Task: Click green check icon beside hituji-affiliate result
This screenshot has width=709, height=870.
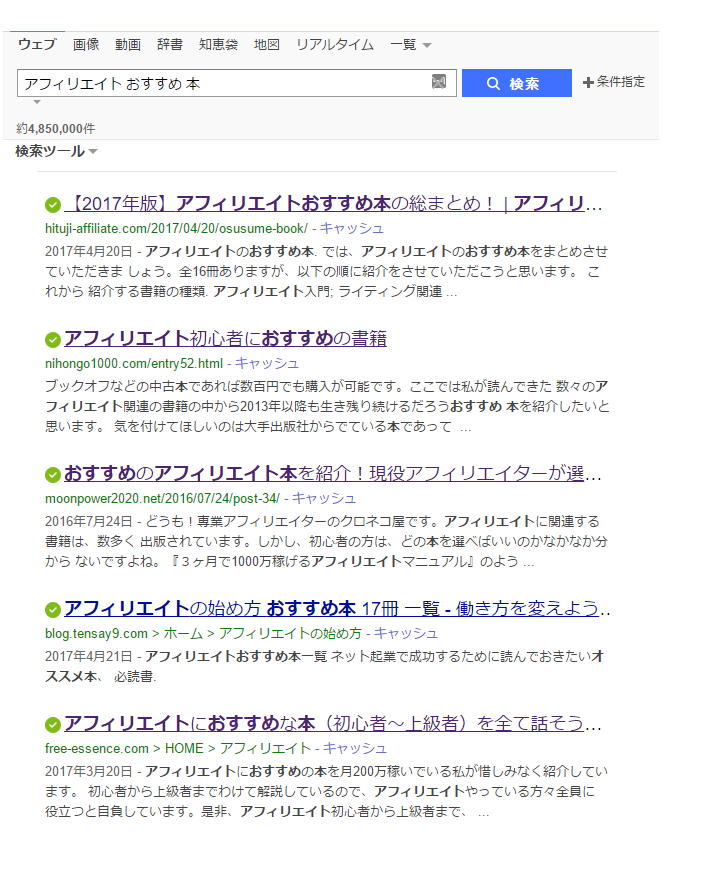Action: pos(53,205)
